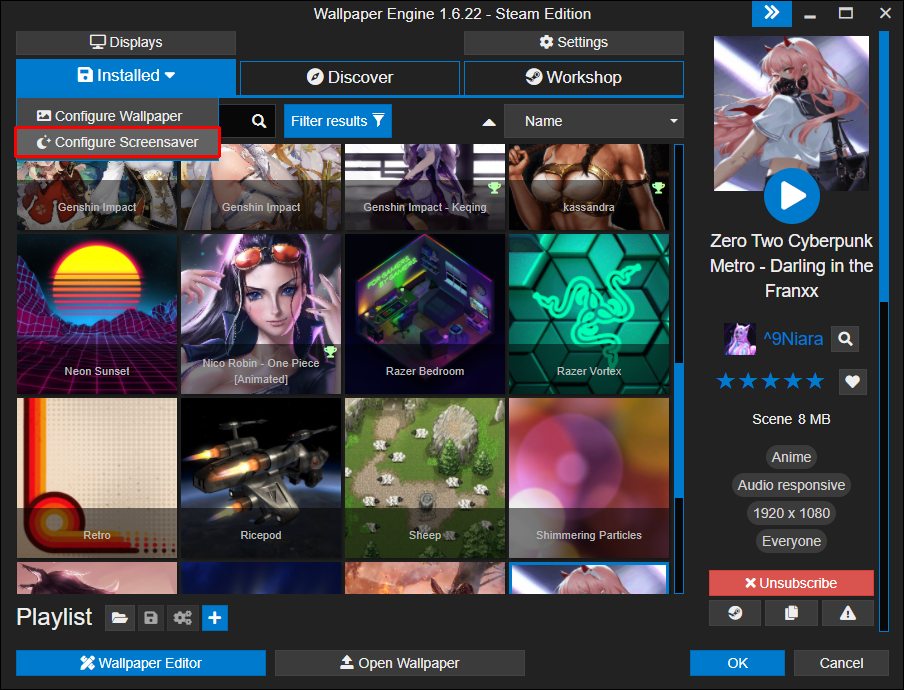Image resolution: width=904 pixels, height=690 pixels.
Task: Click the Zero Two Cyberpunk Metro title
Action: pos(791,266)
